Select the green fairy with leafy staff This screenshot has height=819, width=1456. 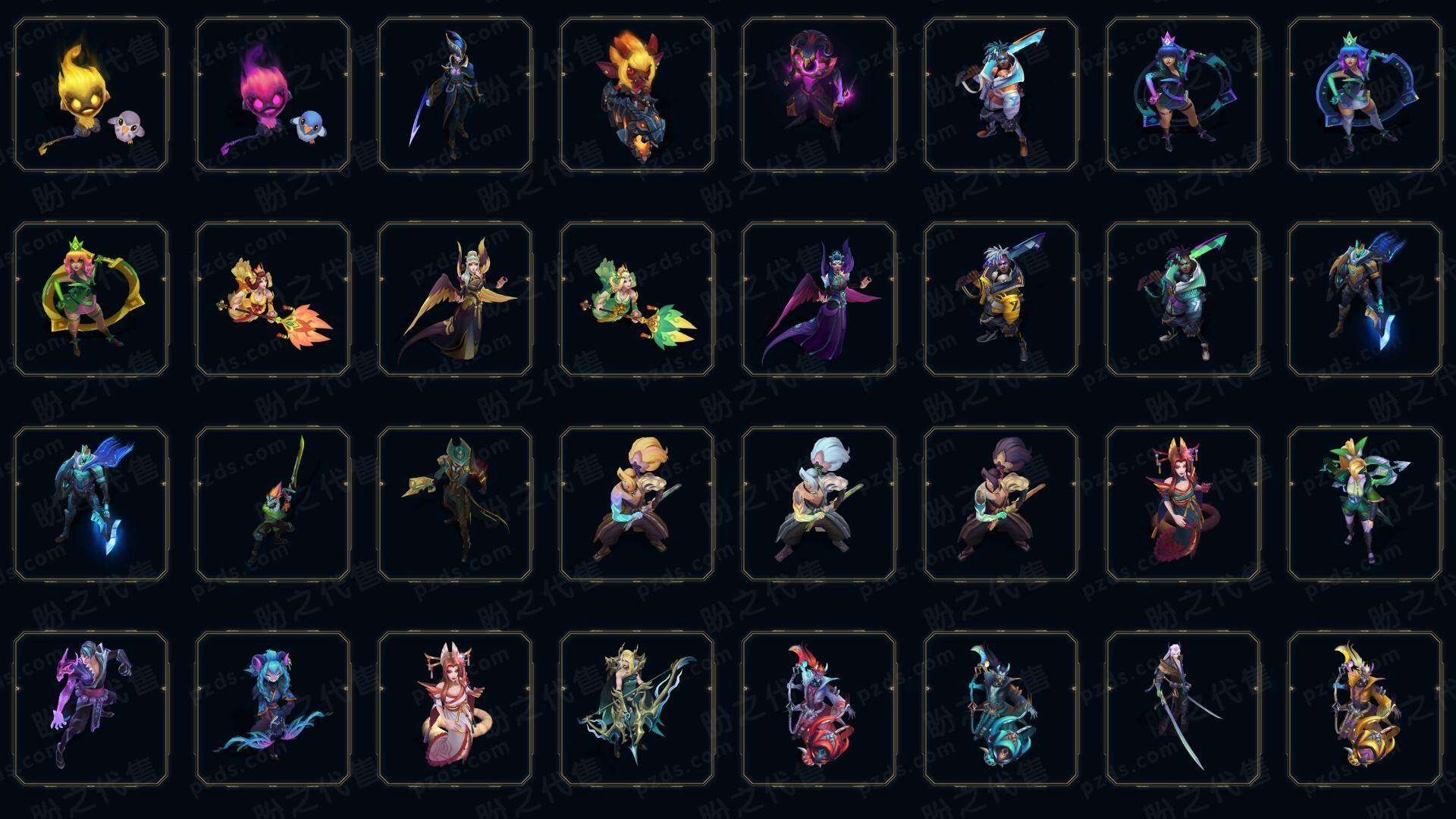click(x=637, y=299)
